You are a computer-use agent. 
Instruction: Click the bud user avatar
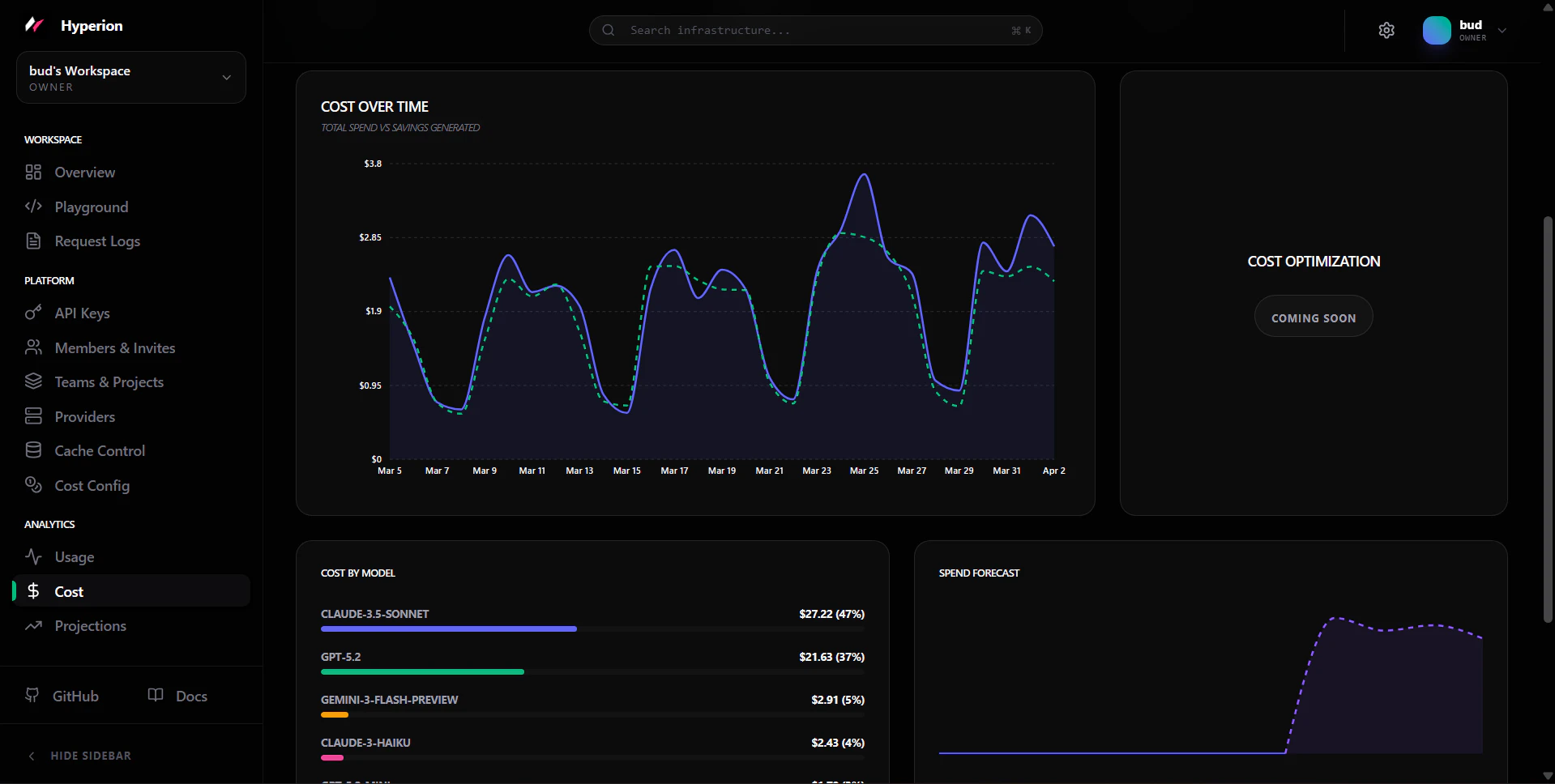point(1437,31)
